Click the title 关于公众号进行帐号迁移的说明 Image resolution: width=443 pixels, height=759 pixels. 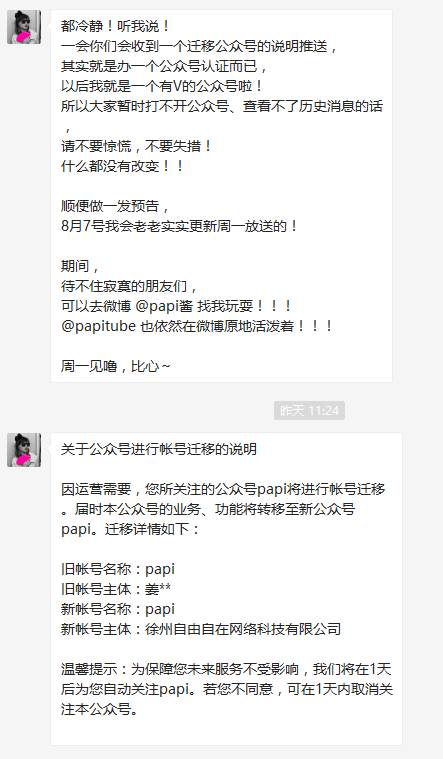[159, 449]
